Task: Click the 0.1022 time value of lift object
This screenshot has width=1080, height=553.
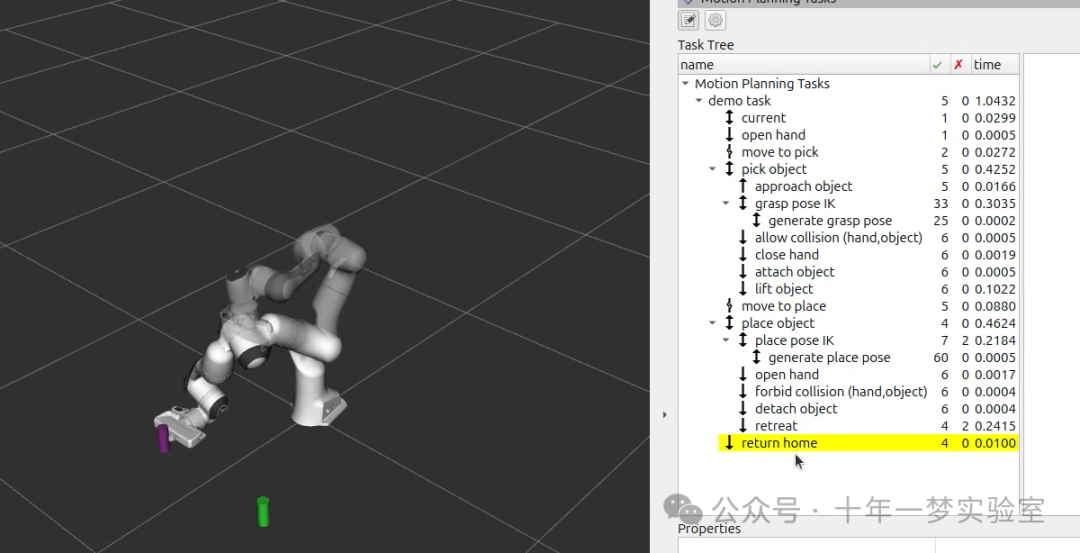Action: [x=995, y=289]
